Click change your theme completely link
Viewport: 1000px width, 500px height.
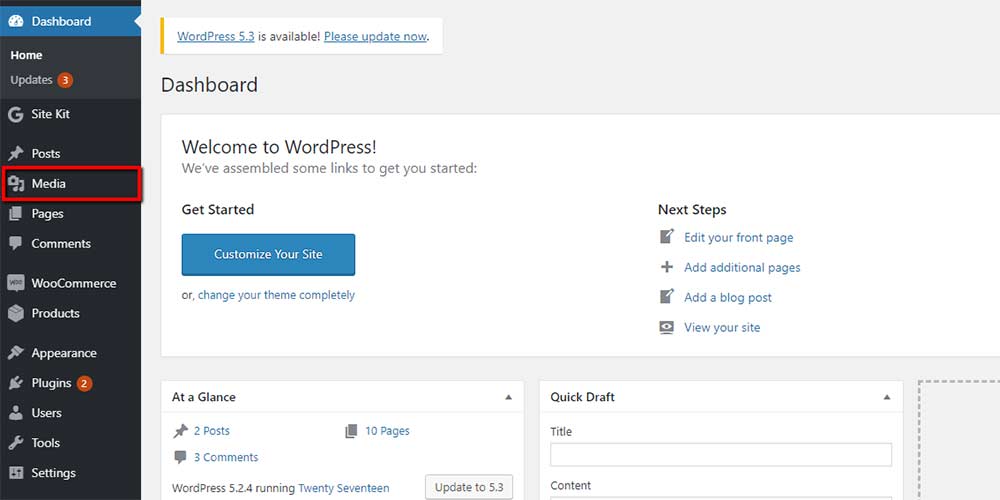[x=276, y=295]
